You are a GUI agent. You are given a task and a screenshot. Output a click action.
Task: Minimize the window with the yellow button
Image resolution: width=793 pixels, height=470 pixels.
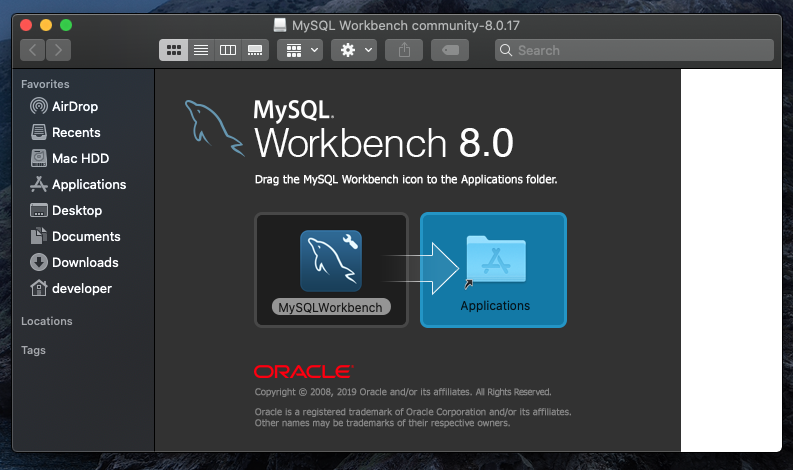click(x=46, y=25)
